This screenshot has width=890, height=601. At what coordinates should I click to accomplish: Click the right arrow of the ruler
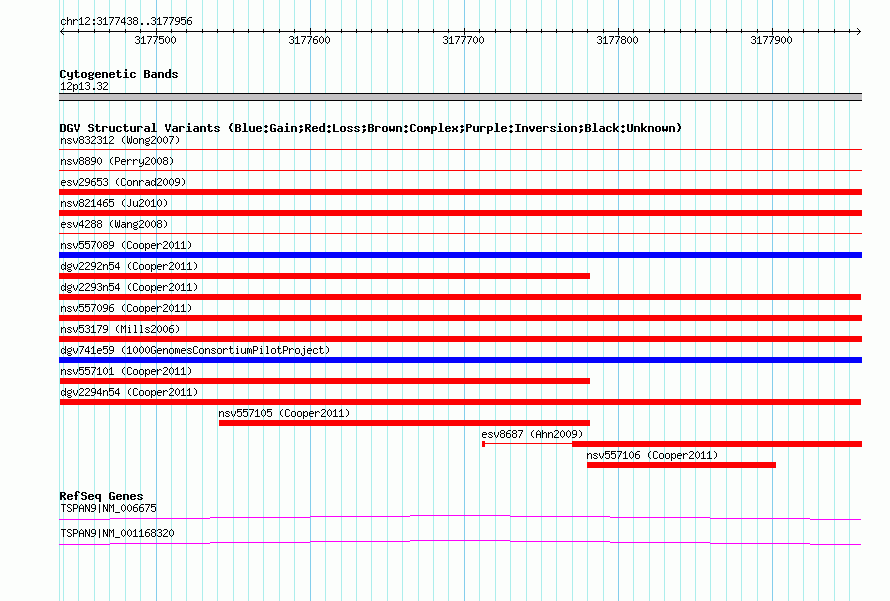click(x=858, y=32)
